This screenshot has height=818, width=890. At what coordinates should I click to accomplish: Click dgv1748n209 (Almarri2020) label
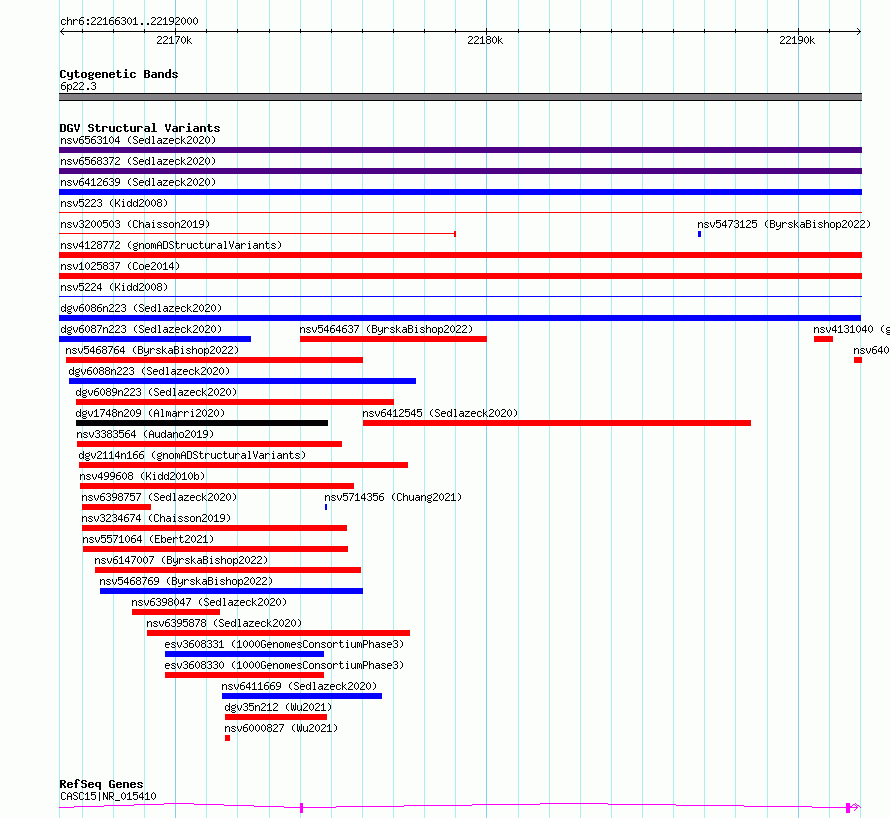point(150,413)
